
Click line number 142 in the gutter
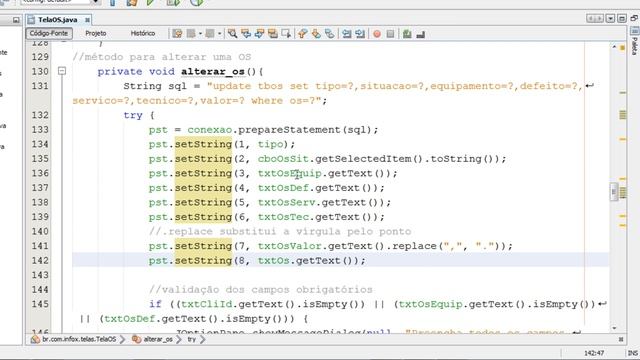click(x=40, y=260)
